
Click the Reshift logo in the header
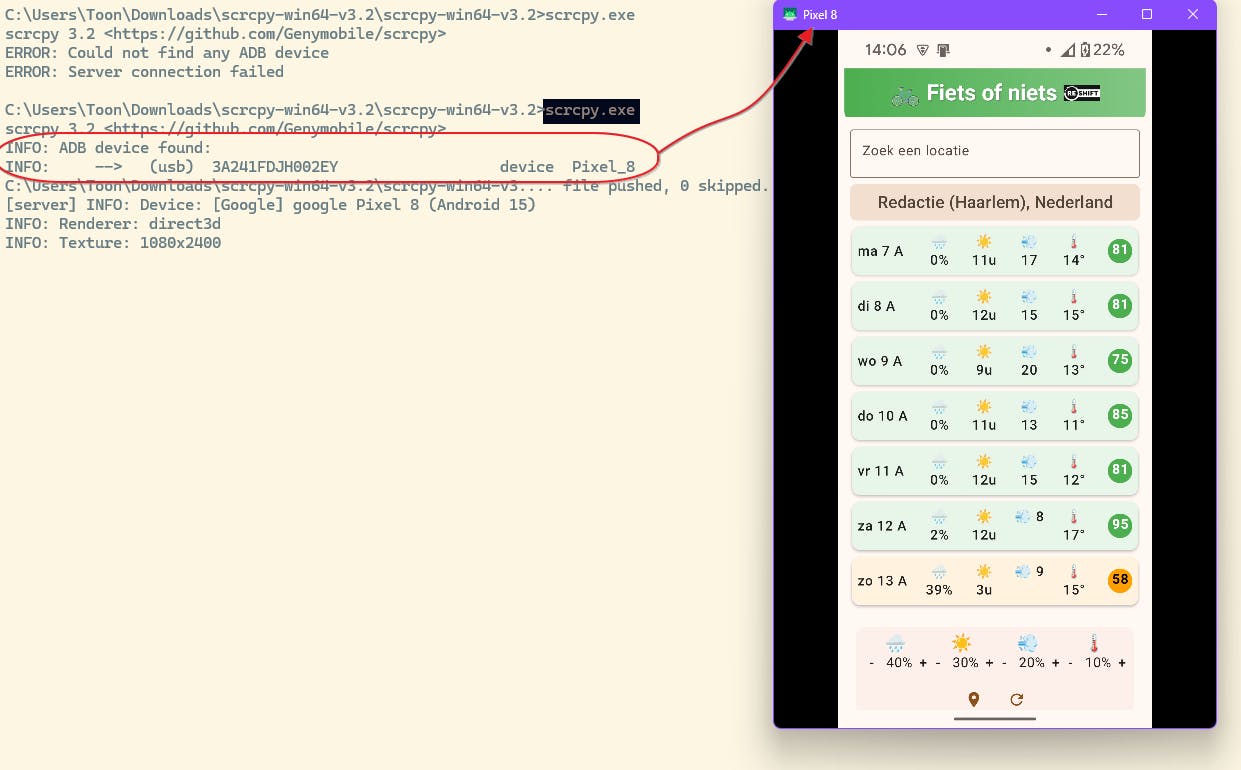pyautogui.click(x=1081, y=93)
